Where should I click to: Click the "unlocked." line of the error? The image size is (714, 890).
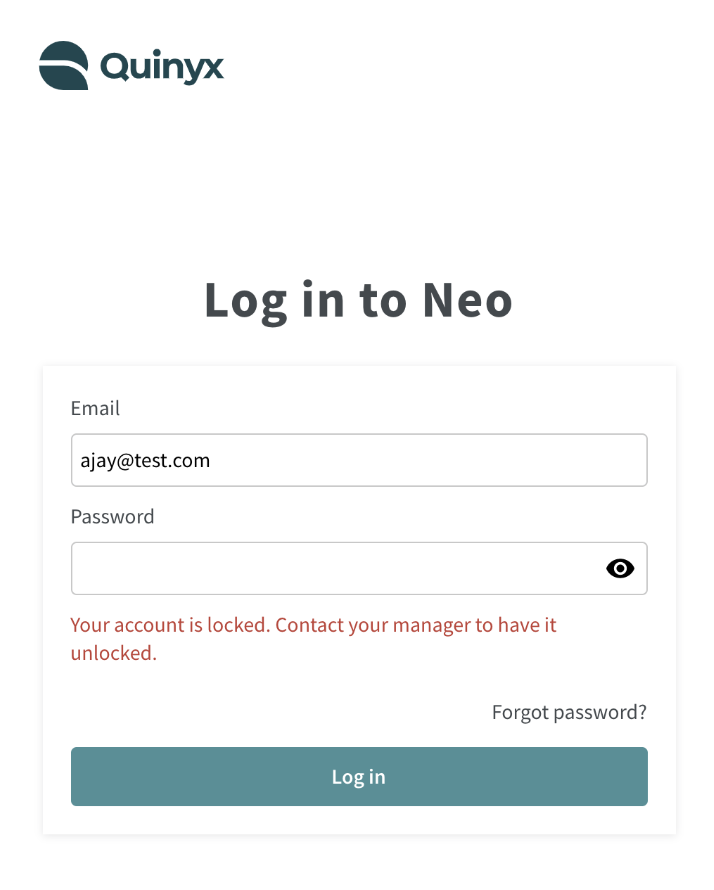[114, 653]
